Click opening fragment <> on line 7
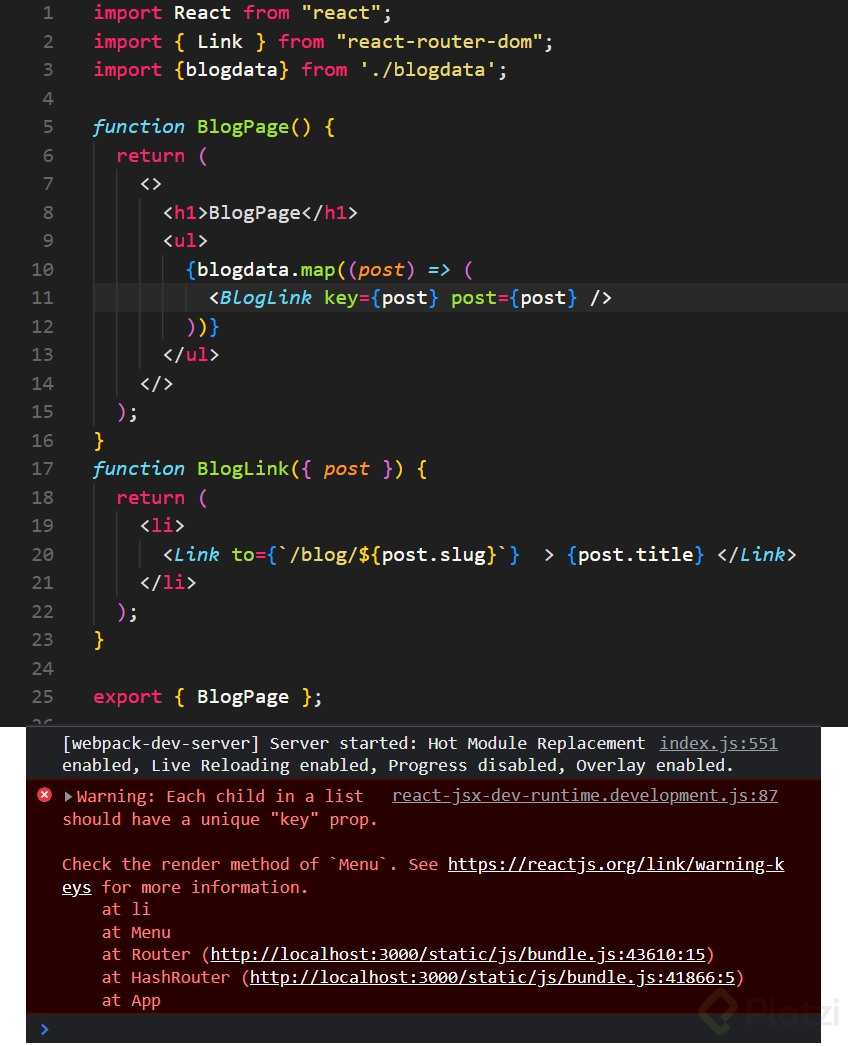 tap(151, 183)
